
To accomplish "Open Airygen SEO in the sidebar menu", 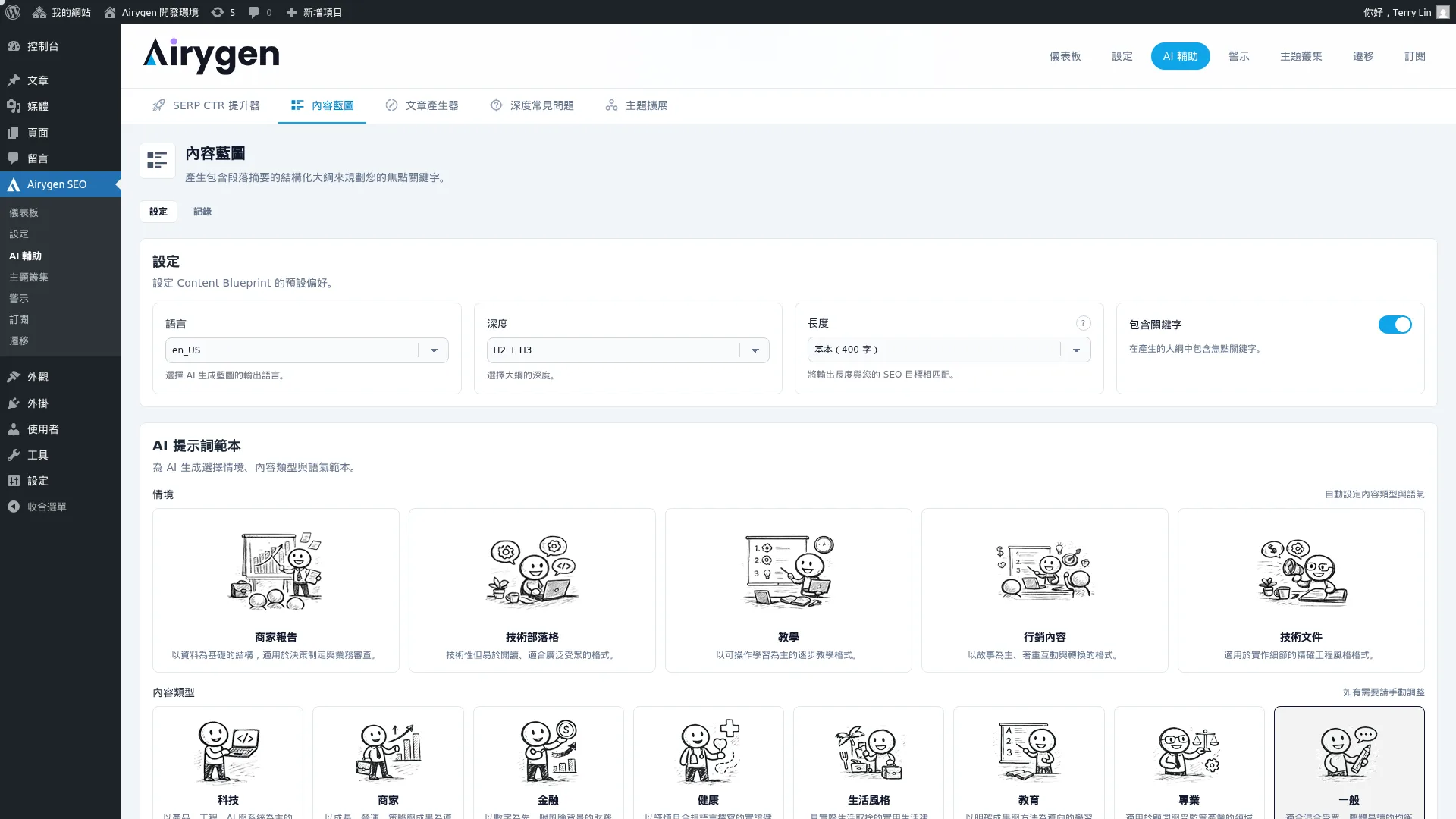I will (x=61, y=184).
